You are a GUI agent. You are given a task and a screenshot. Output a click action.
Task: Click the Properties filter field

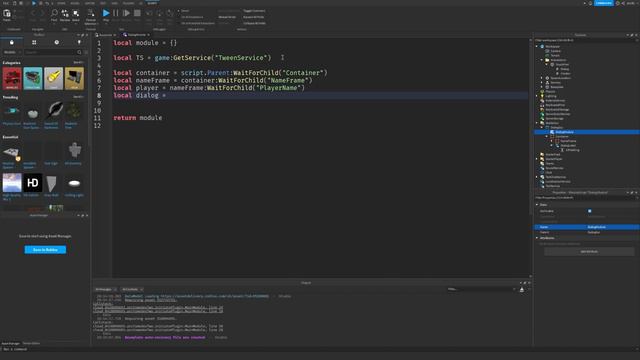pyautogui.click(x=586, y=198)
